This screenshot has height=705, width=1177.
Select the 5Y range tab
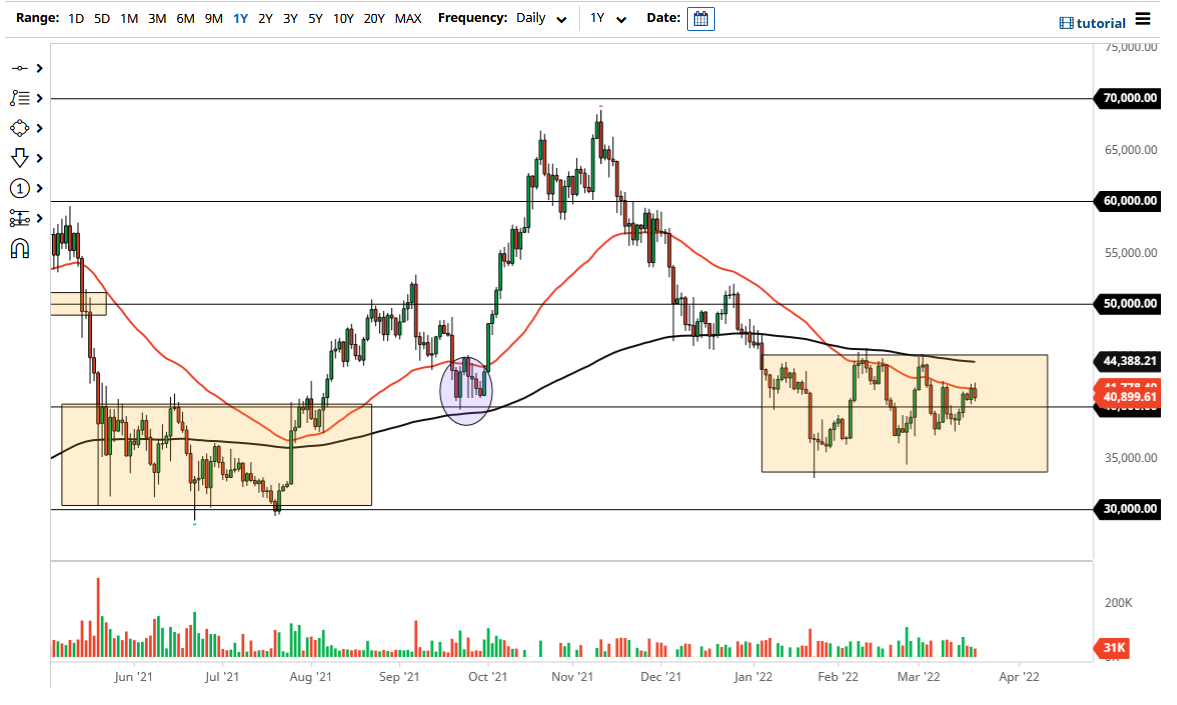click(x=314, y=18)
